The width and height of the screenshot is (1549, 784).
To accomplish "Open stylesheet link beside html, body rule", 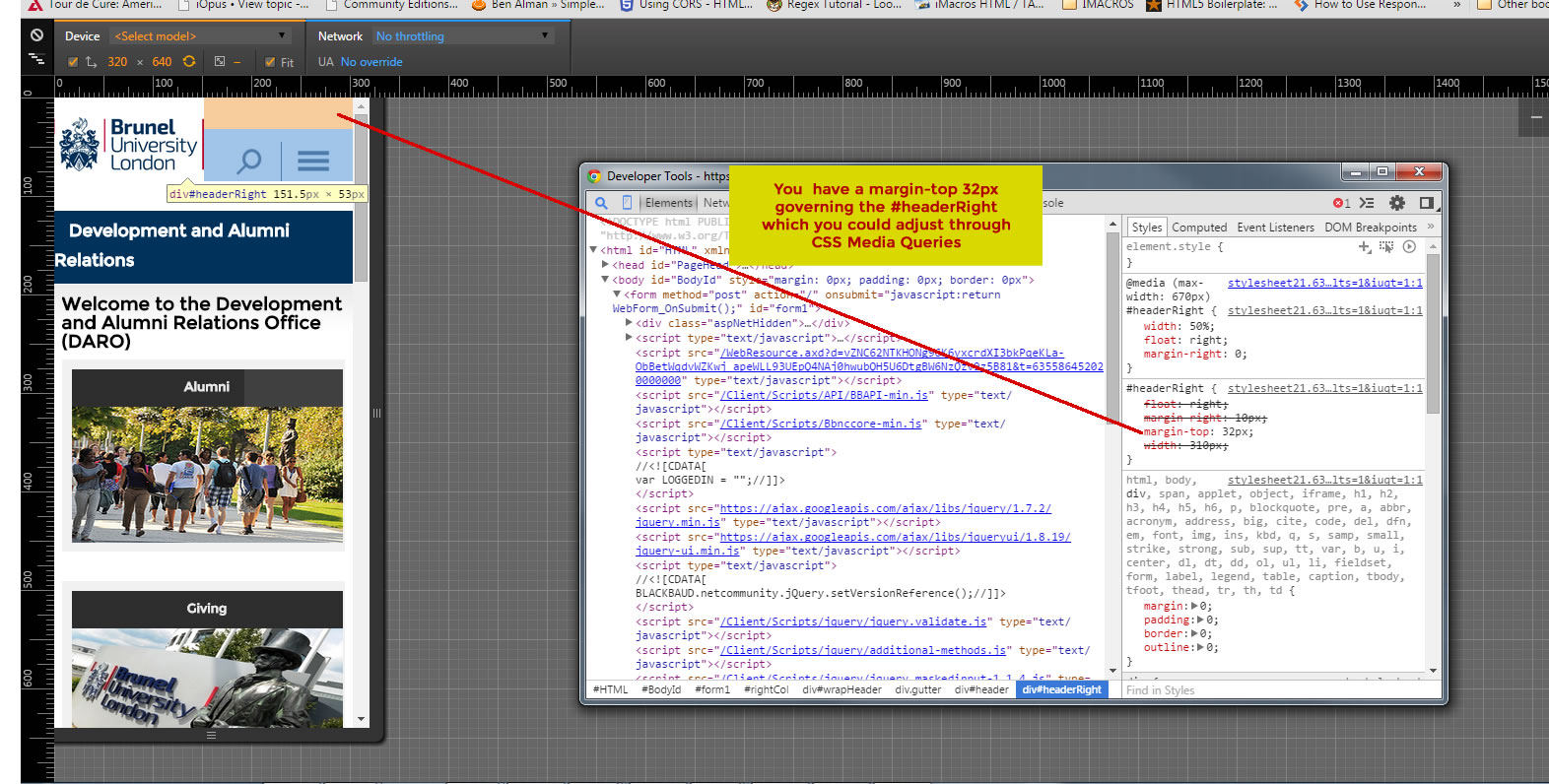I will click(1325, 480).
